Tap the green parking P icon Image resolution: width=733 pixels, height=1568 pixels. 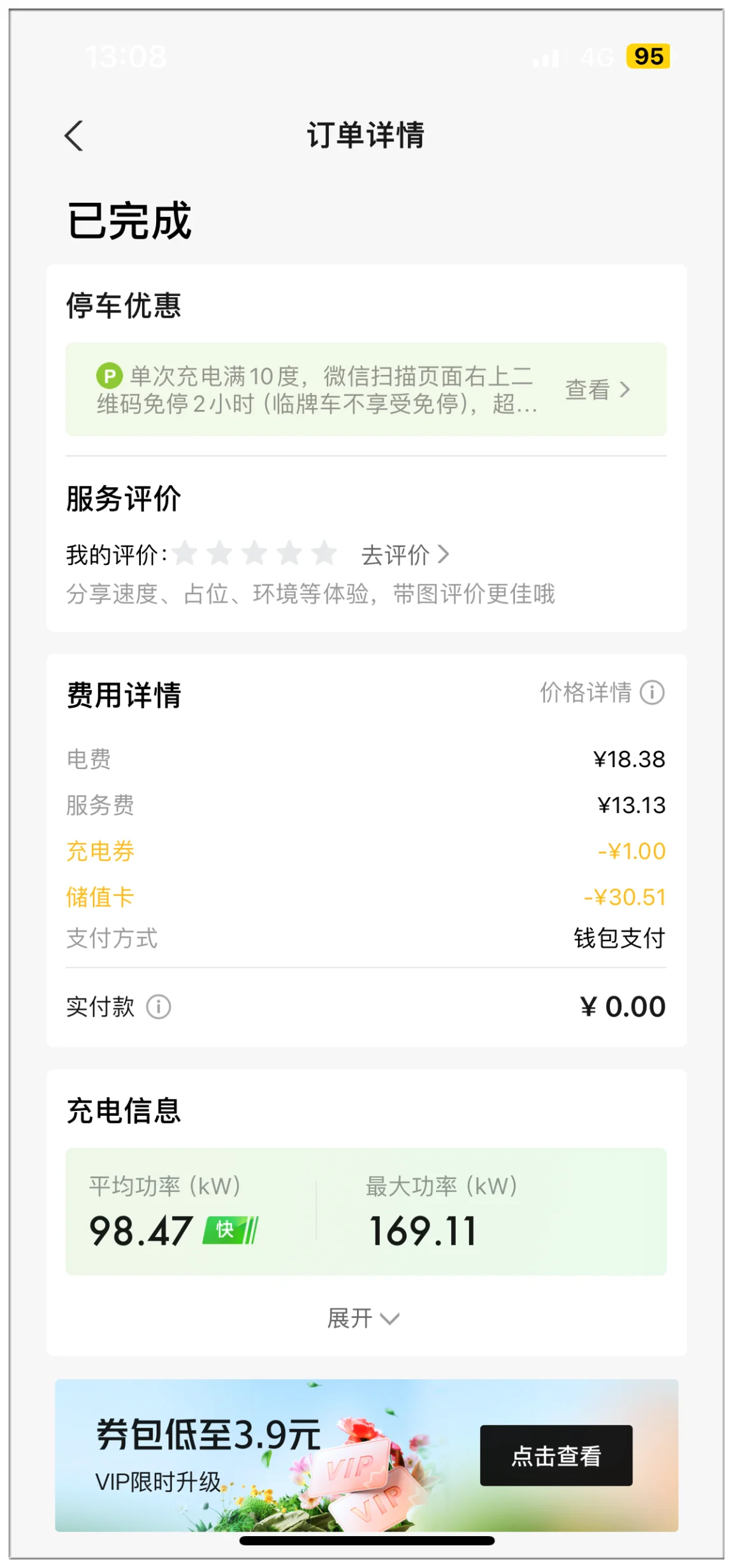[109, 376]
